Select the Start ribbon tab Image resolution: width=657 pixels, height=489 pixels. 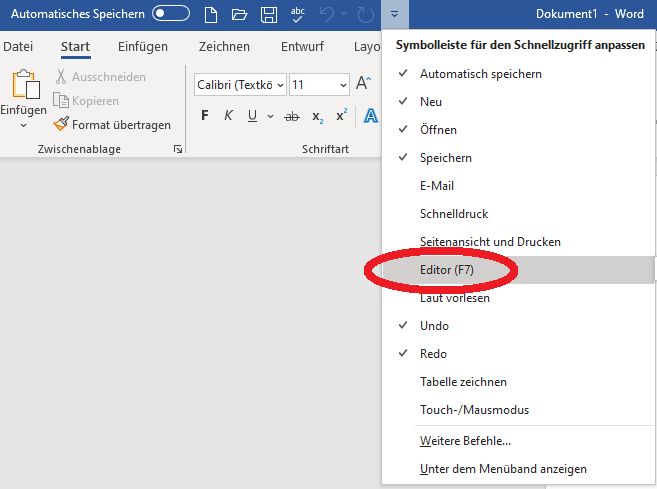[x=75, y=47]
